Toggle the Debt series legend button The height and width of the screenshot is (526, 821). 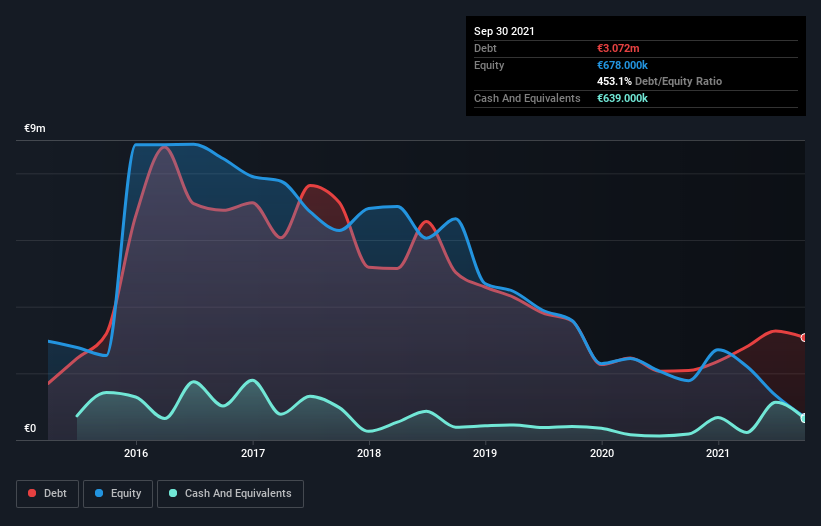click(x=47, y=494)
